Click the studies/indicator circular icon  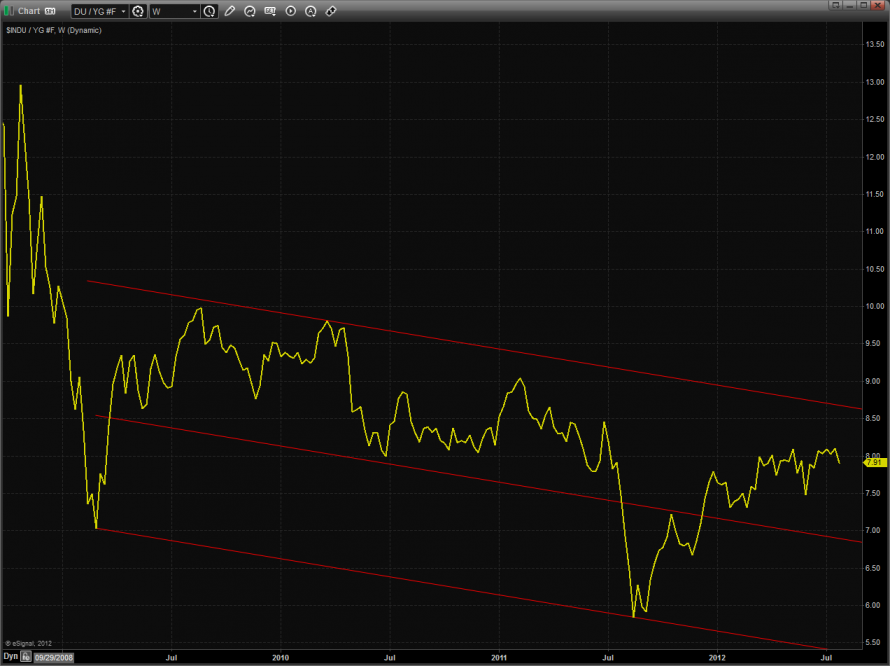tap(250, 11)
